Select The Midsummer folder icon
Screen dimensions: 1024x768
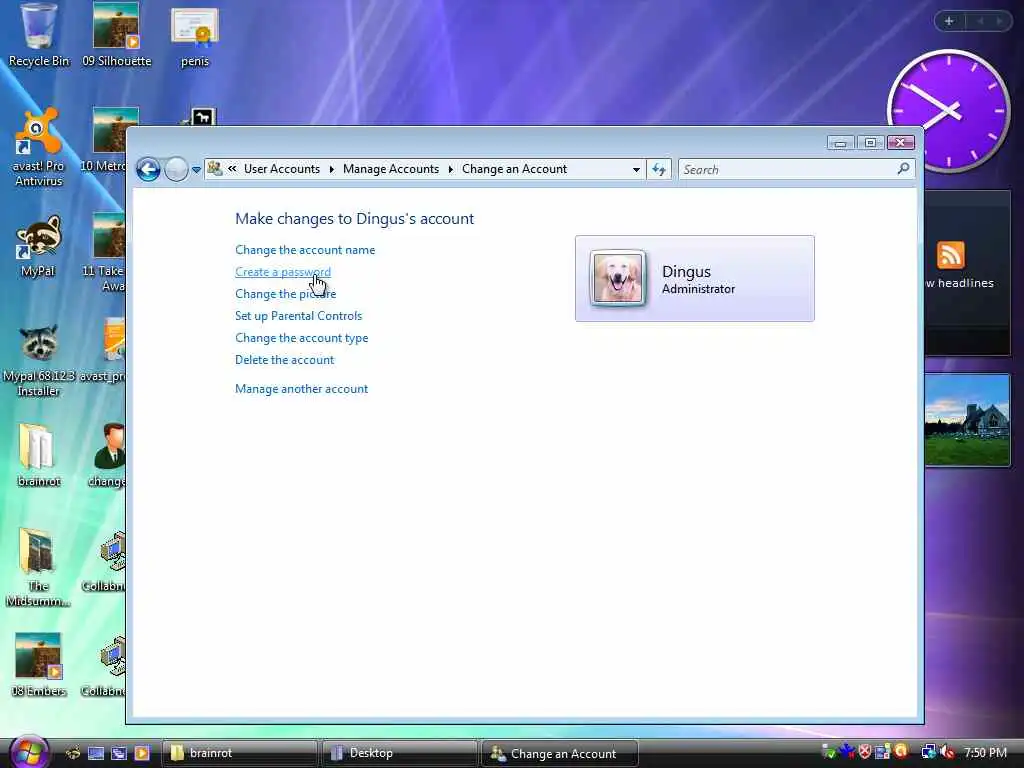(38, 568)
